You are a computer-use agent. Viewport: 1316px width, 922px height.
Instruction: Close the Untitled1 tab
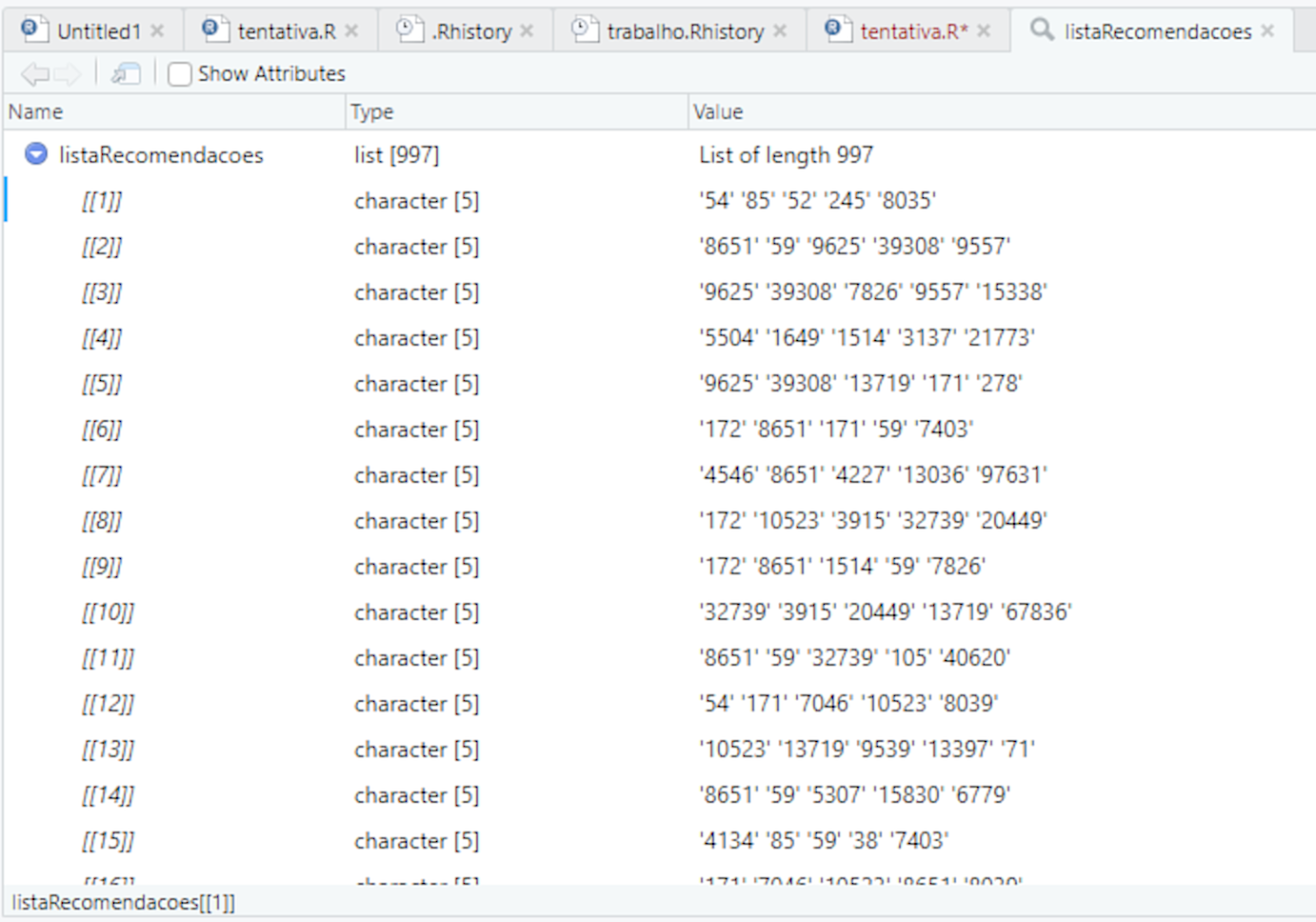pyautogui.click(x=158, y=31)
